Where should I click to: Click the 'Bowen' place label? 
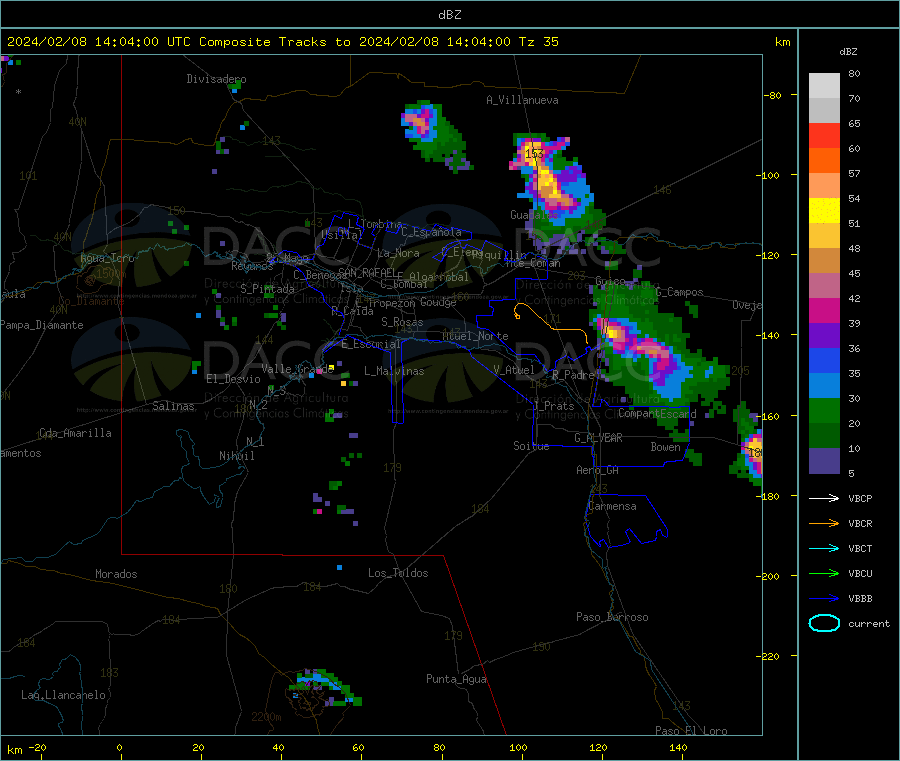(x=665, y=447)
